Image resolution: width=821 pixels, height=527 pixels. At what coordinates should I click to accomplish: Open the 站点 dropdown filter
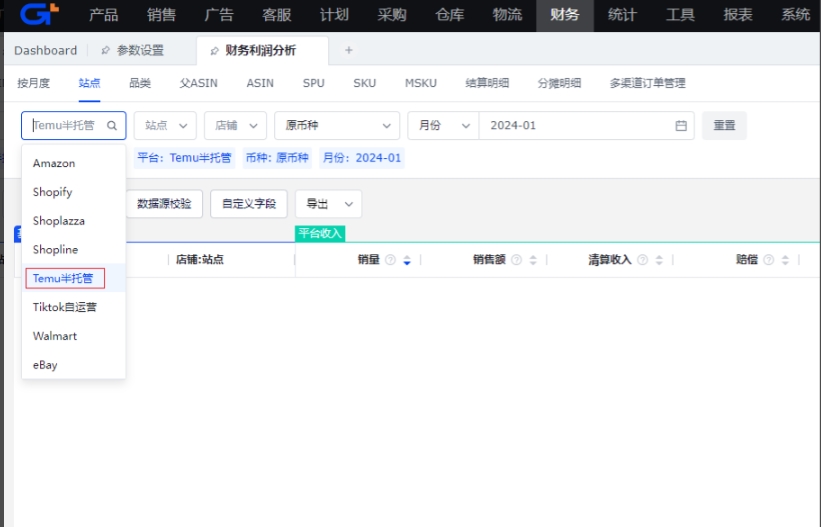tap(165, 126)
